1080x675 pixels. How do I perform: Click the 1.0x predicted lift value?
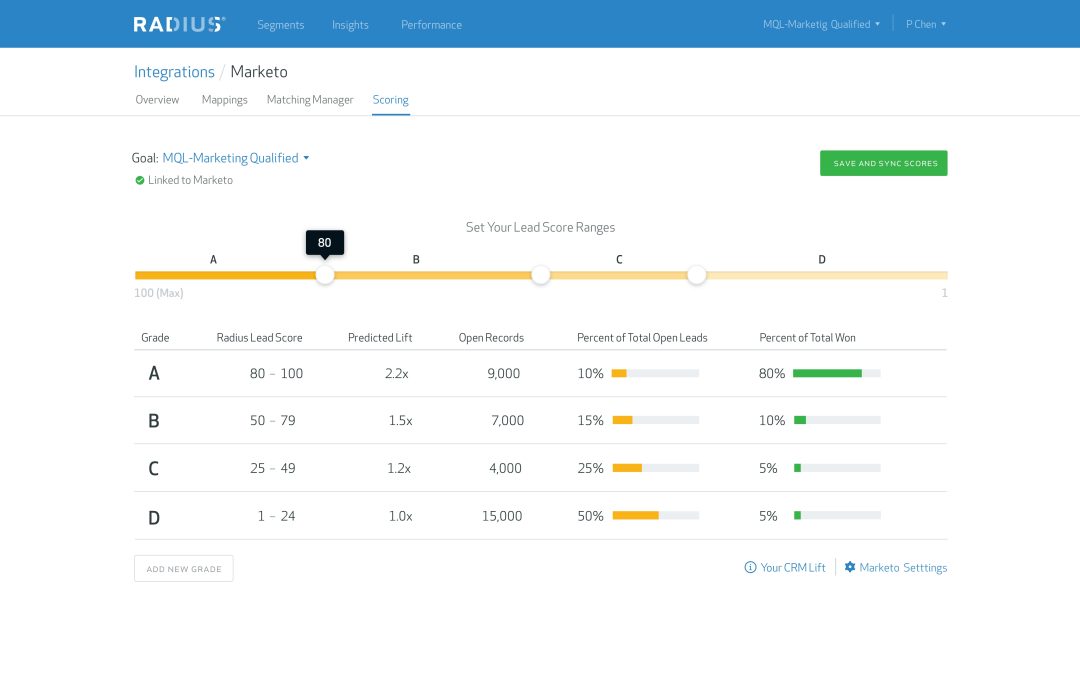coord(400,516)
